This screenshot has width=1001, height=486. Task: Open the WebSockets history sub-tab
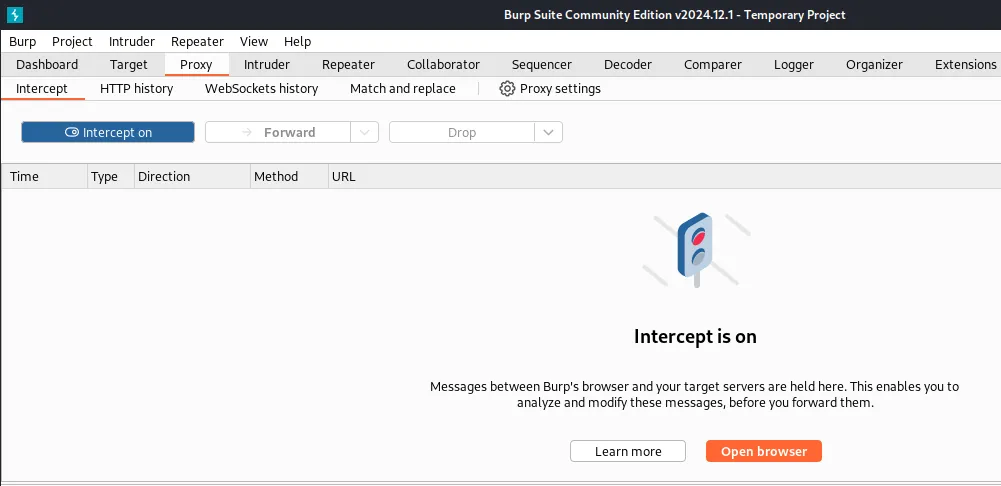261,89
